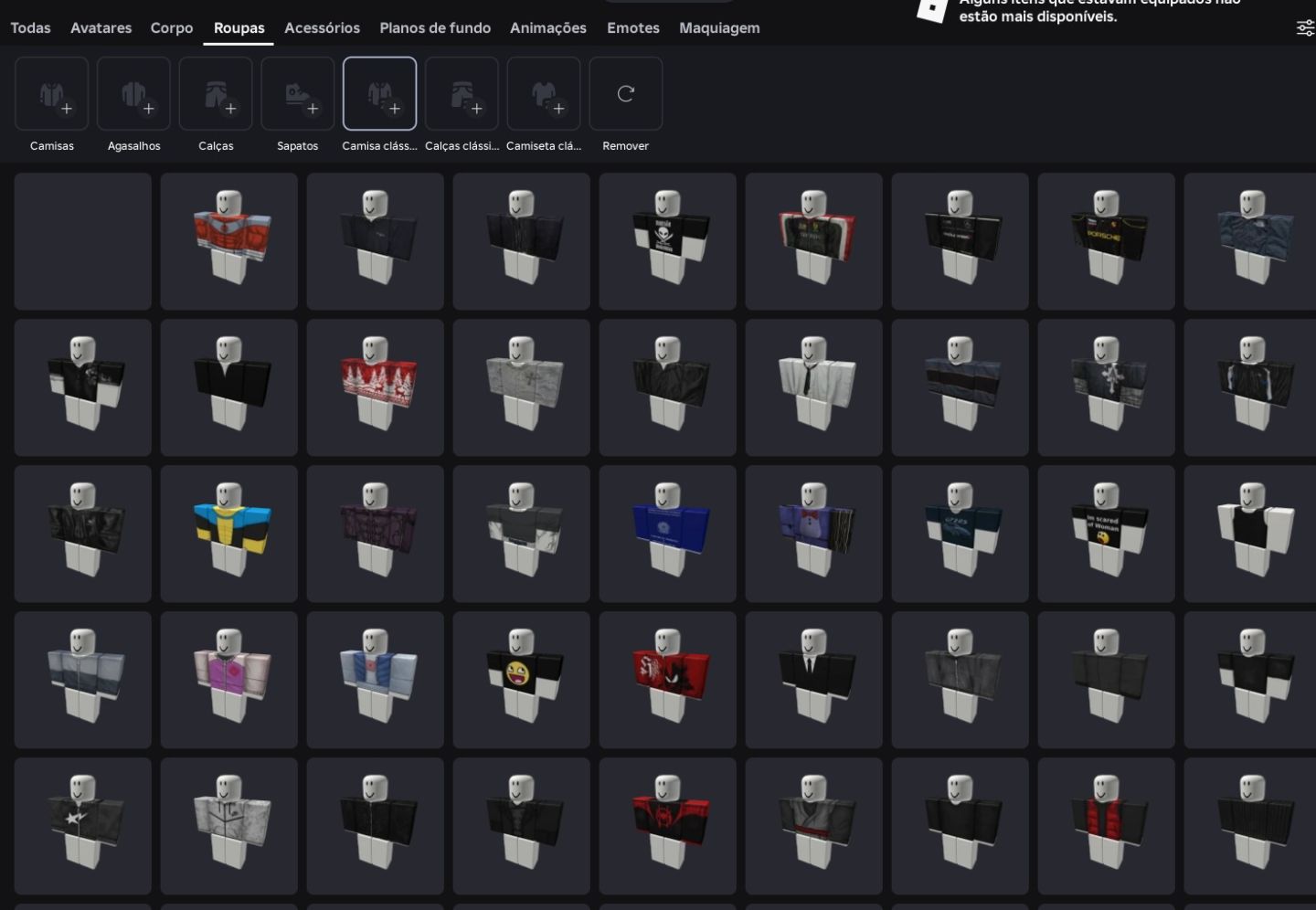Viewport: 1316px width, 910px height.
Task: Select the black skull print shirt
Action: (668, 241)
